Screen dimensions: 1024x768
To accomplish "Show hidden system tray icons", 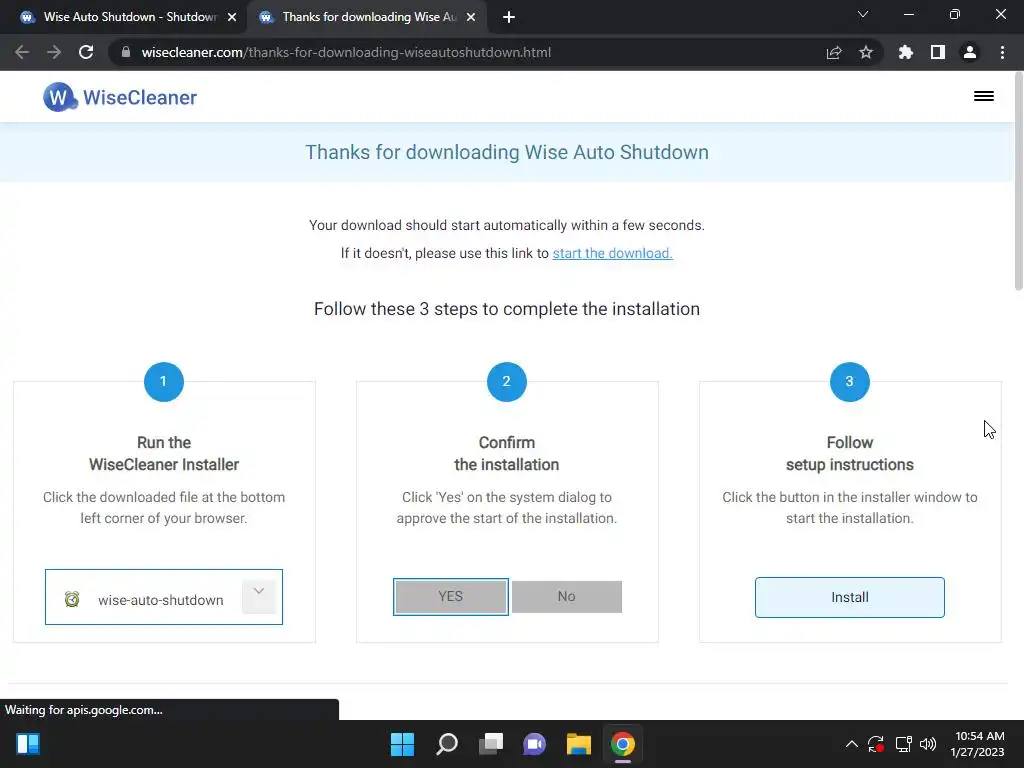I will tap(852, 744).
